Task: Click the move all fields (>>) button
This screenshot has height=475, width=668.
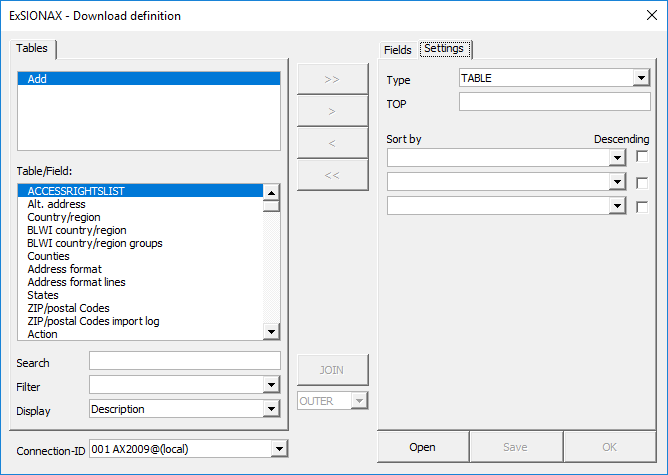Action: point(332,79)
